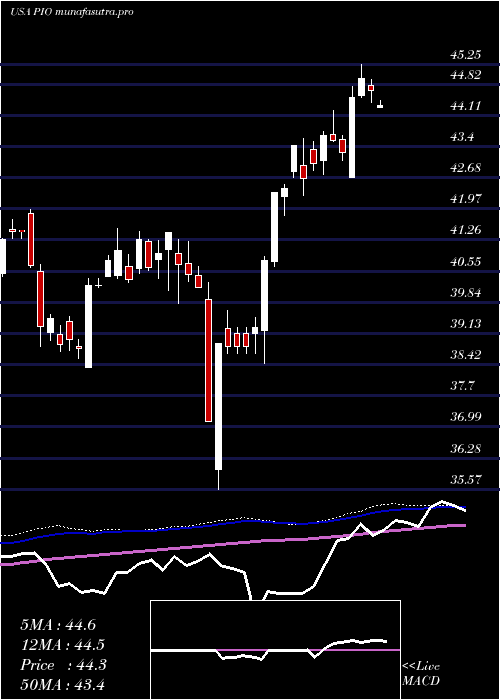Click the 39.84 price axis label

tap(466, 293)
